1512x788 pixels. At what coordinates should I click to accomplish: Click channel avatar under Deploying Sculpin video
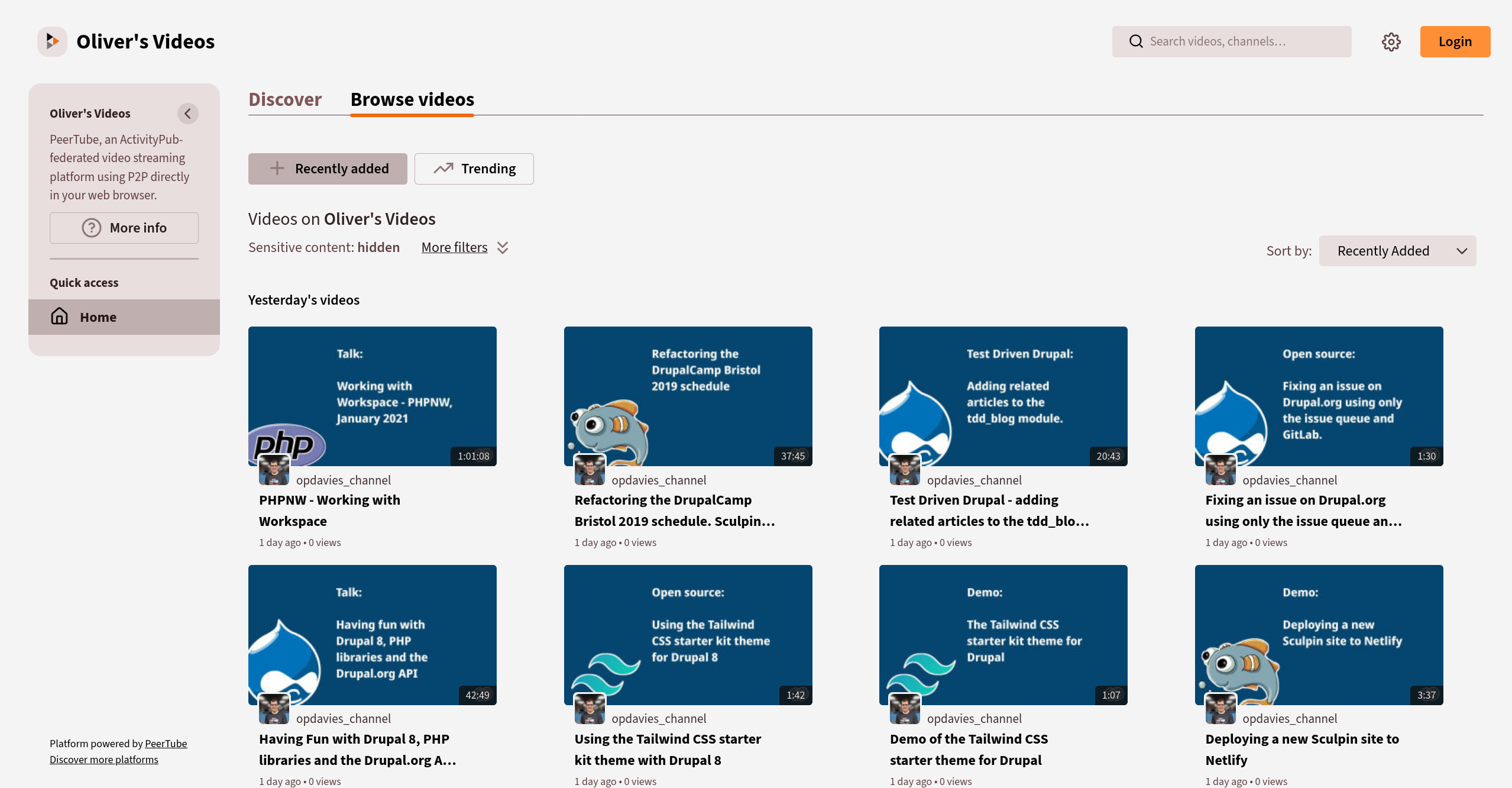(x=1220, y=708)
